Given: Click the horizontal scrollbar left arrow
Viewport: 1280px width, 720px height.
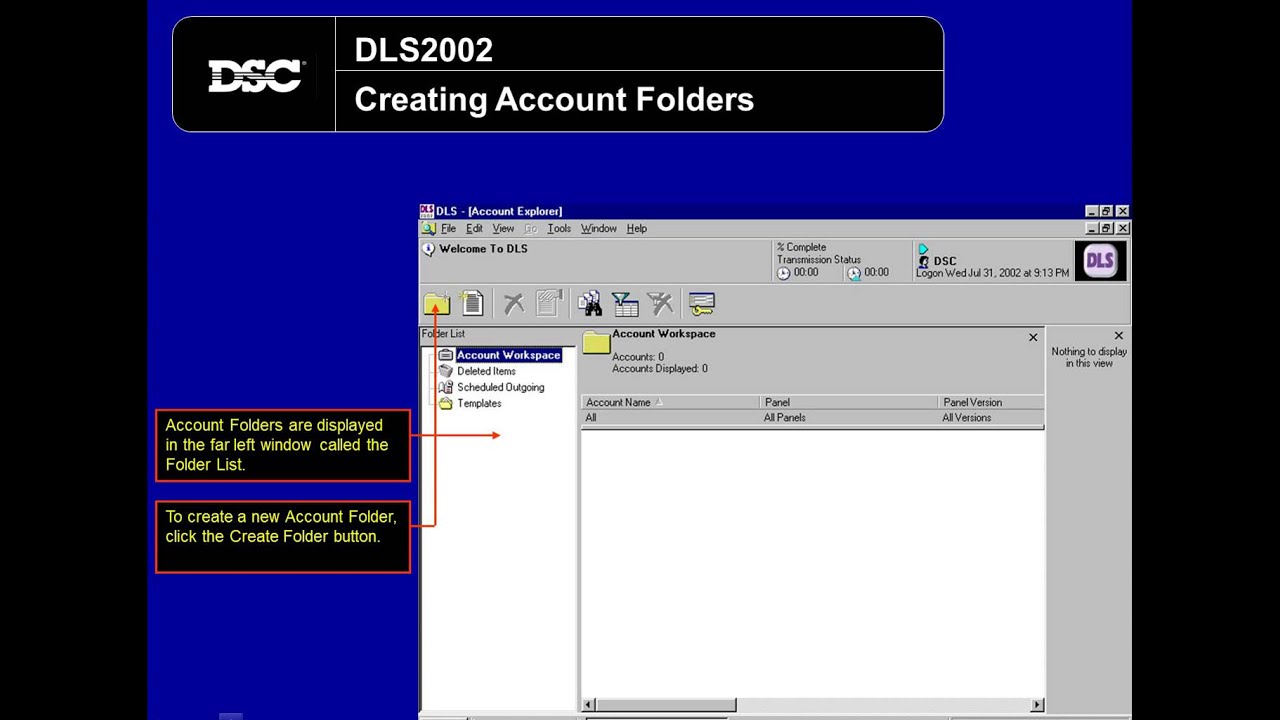Looking at the screenshot, I should click(588, 705).
